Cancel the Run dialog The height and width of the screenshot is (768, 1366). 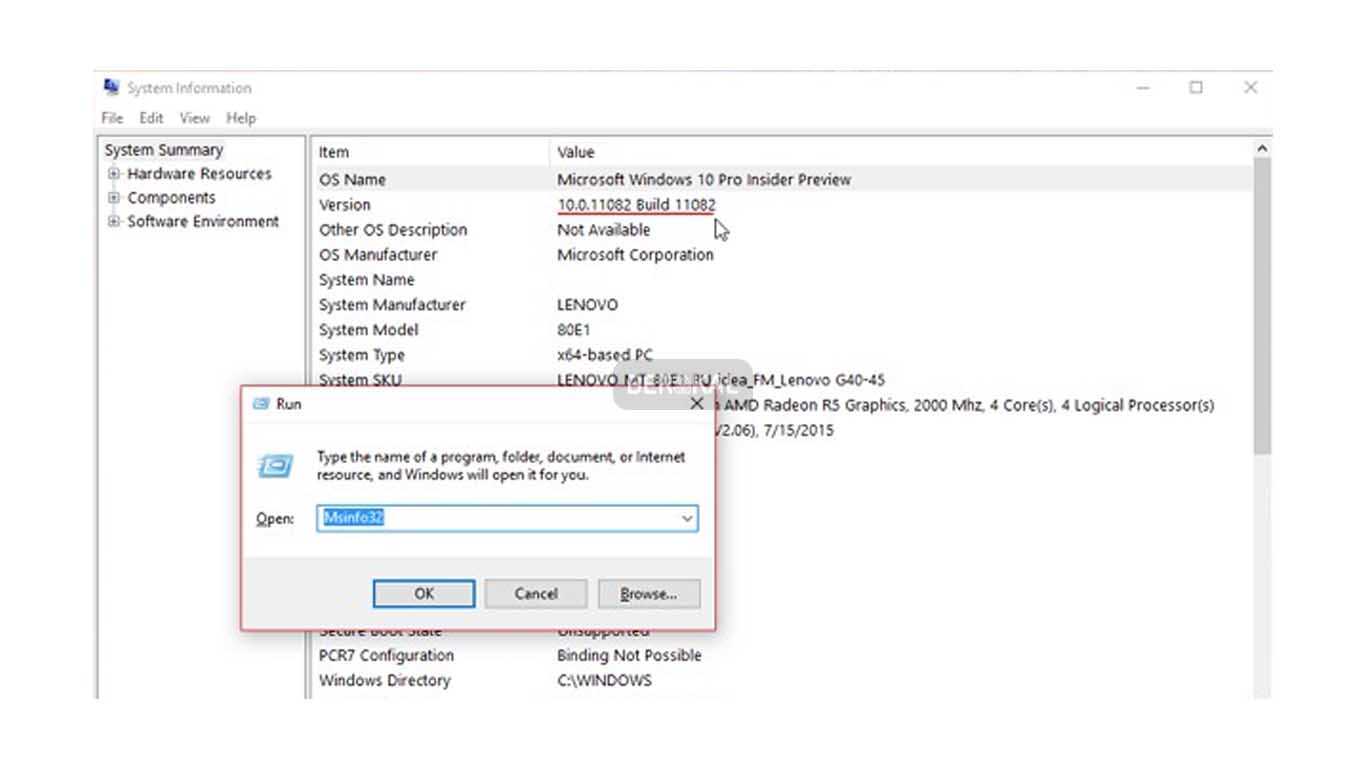536,593
